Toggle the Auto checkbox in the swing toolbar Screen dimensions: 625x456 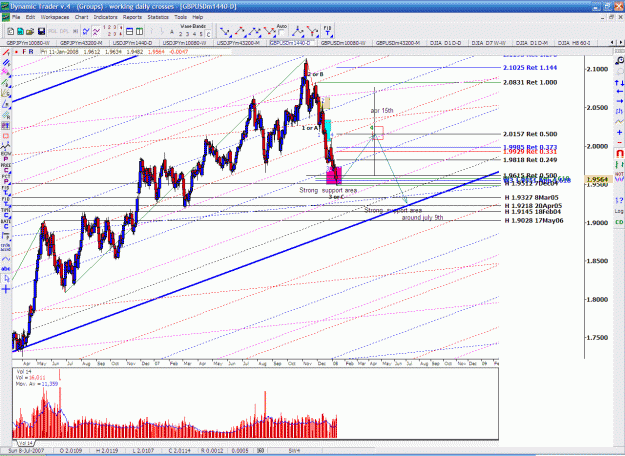(282, 32)
